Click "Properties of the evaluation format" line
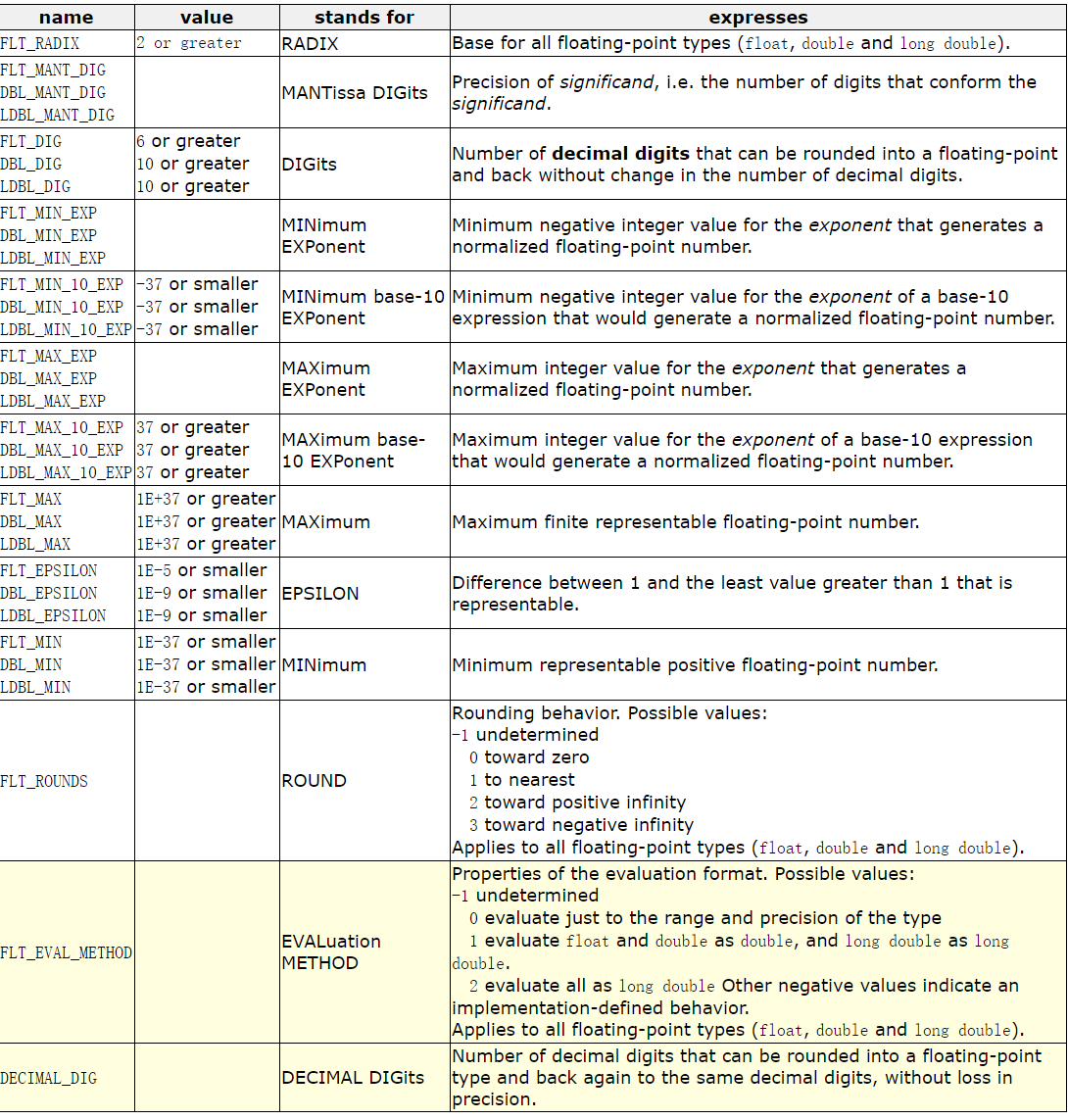 point(683,874)
